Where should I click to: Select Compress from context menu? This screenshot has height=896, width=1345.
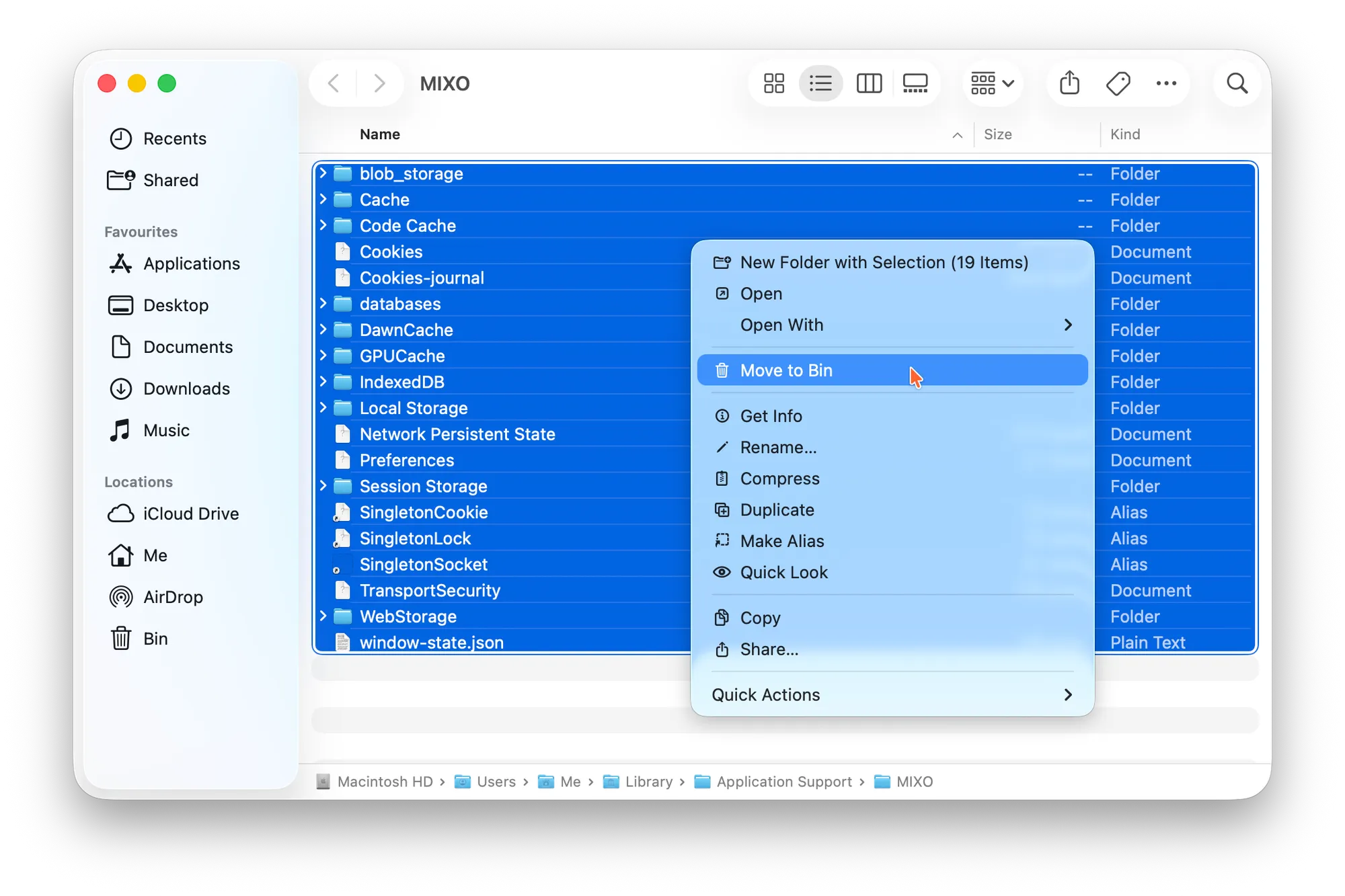[x=779, y=479]
